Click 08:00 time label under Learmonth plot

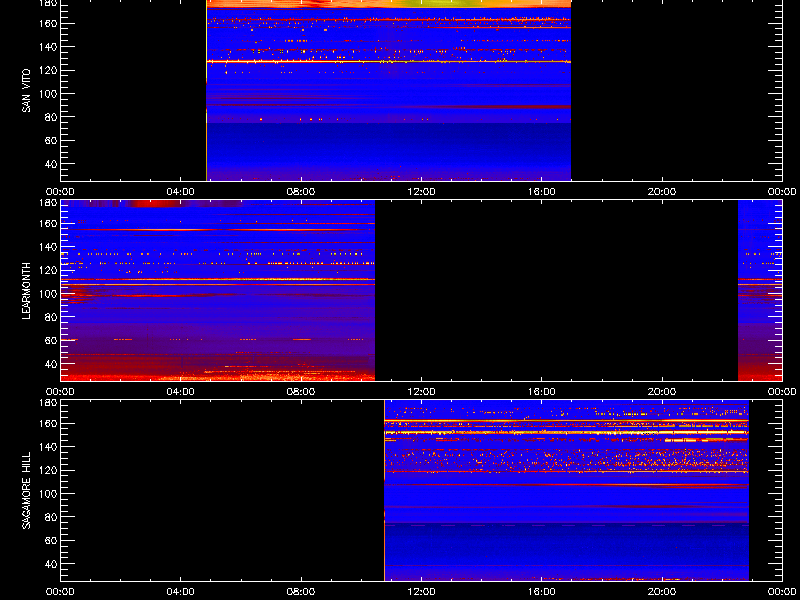pos(301,392)
